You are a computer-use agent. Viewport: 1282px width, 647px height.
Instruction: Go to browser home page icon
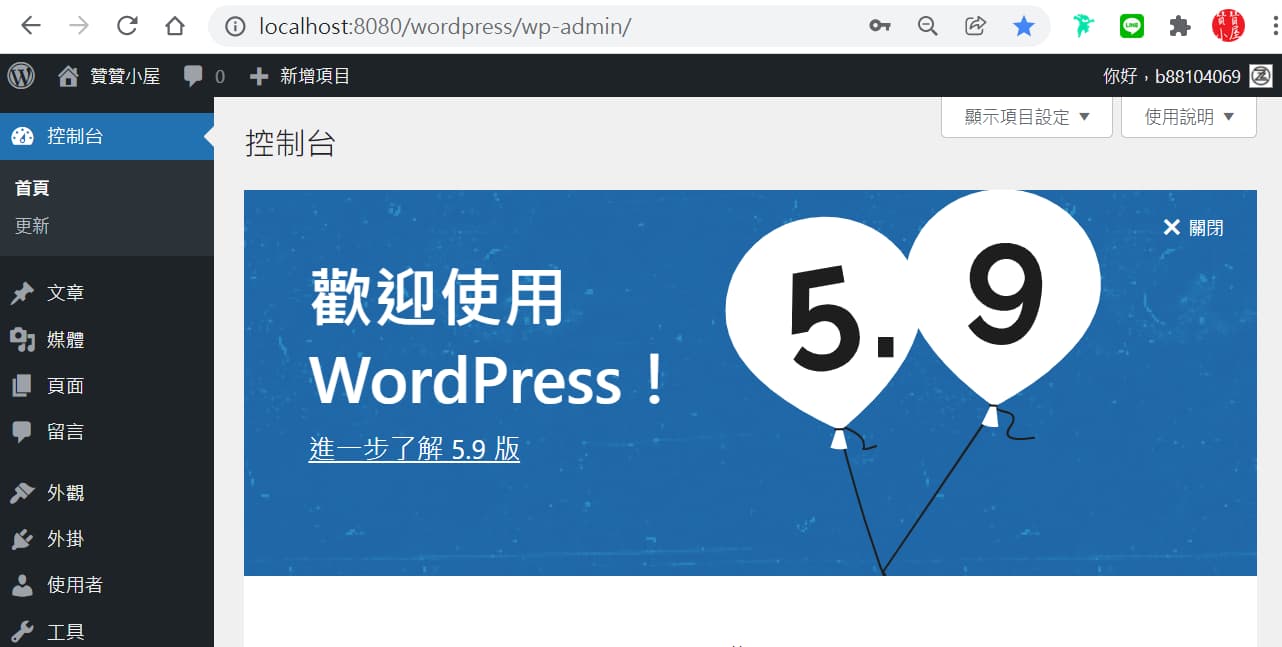pyautogui.click(x=175, y=26)
